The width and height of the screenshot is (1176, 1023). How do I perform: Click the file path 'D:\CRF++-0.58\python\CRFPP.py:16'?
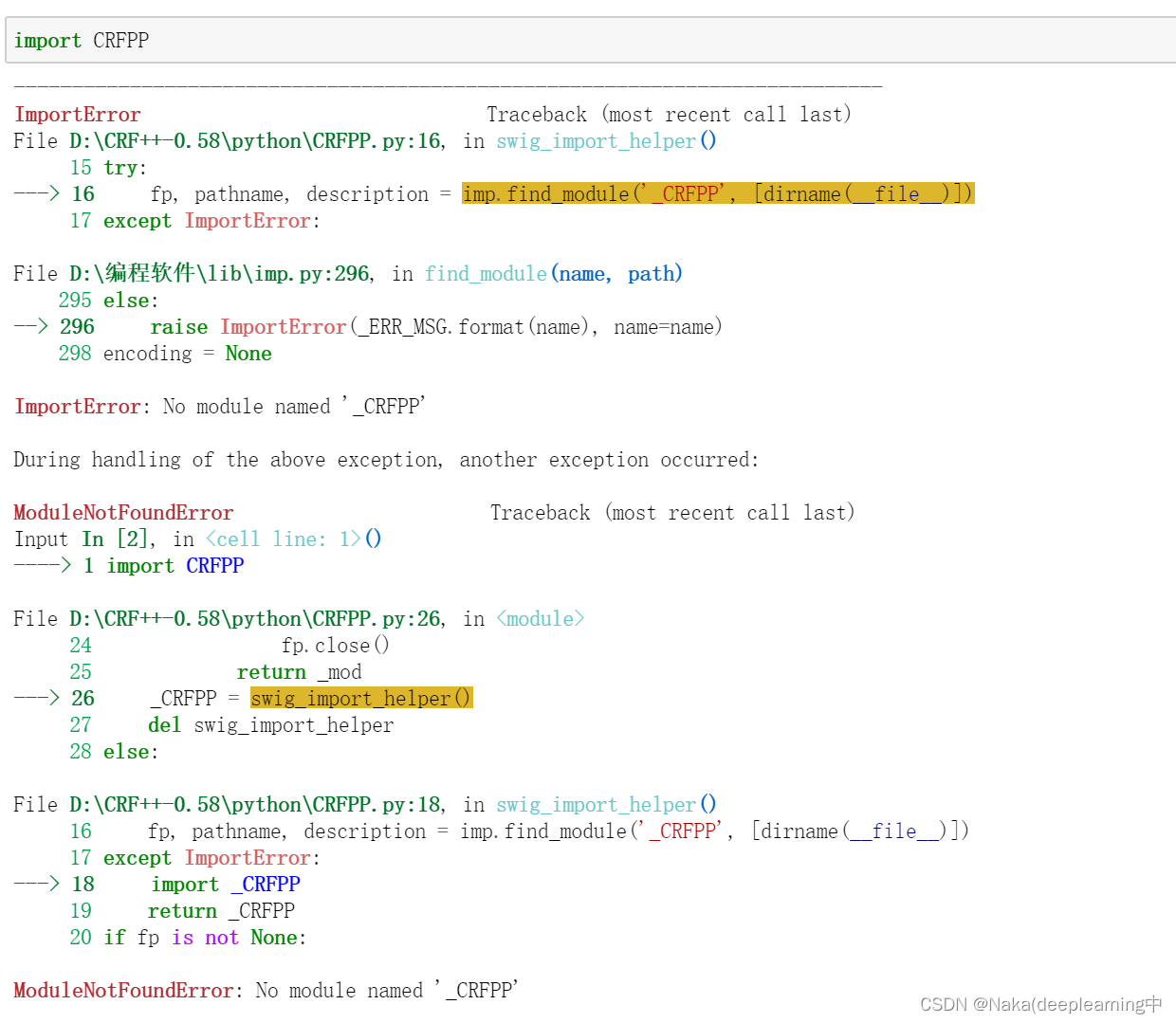tap(256, 141)
